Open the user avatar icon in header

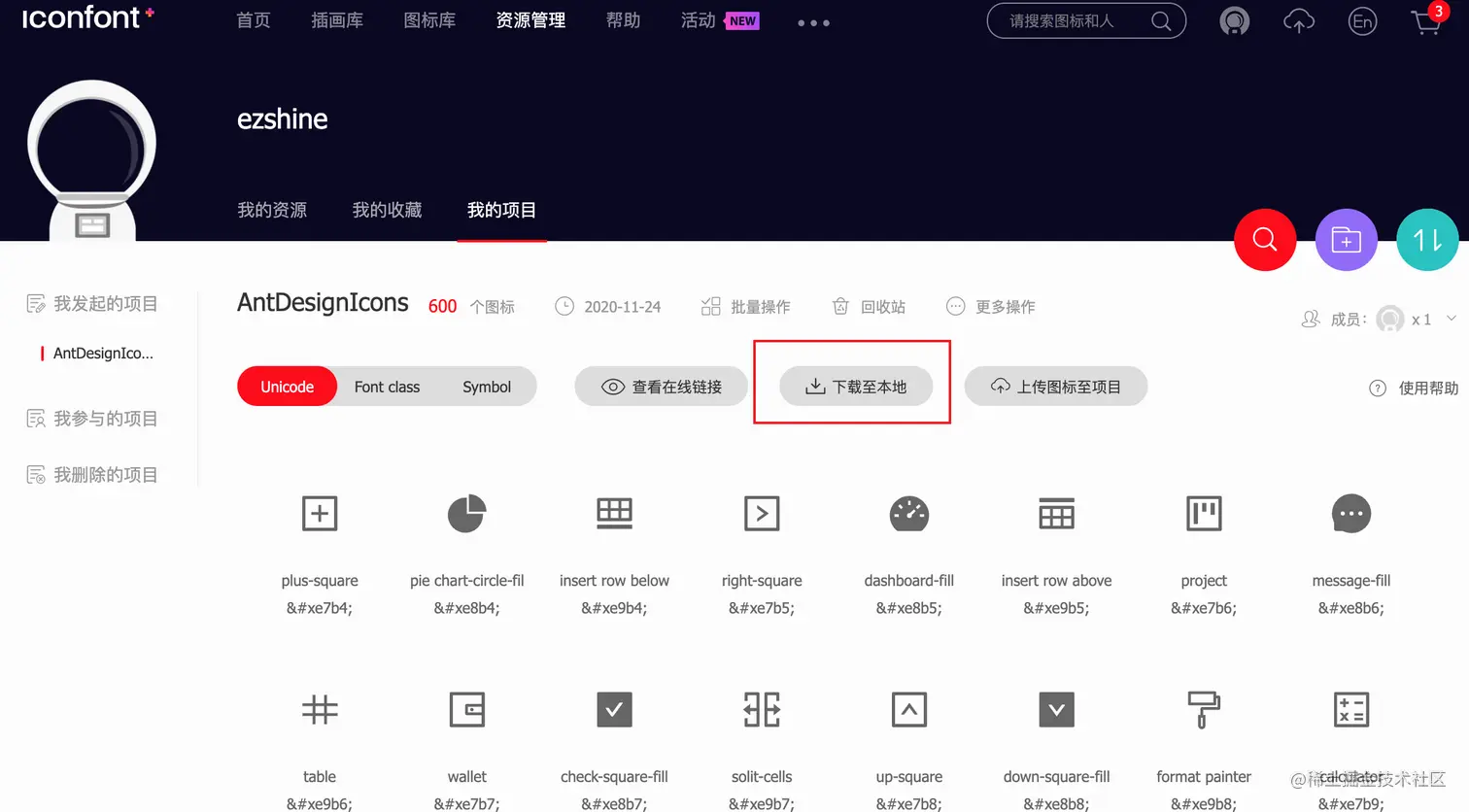click(1235, 20)
